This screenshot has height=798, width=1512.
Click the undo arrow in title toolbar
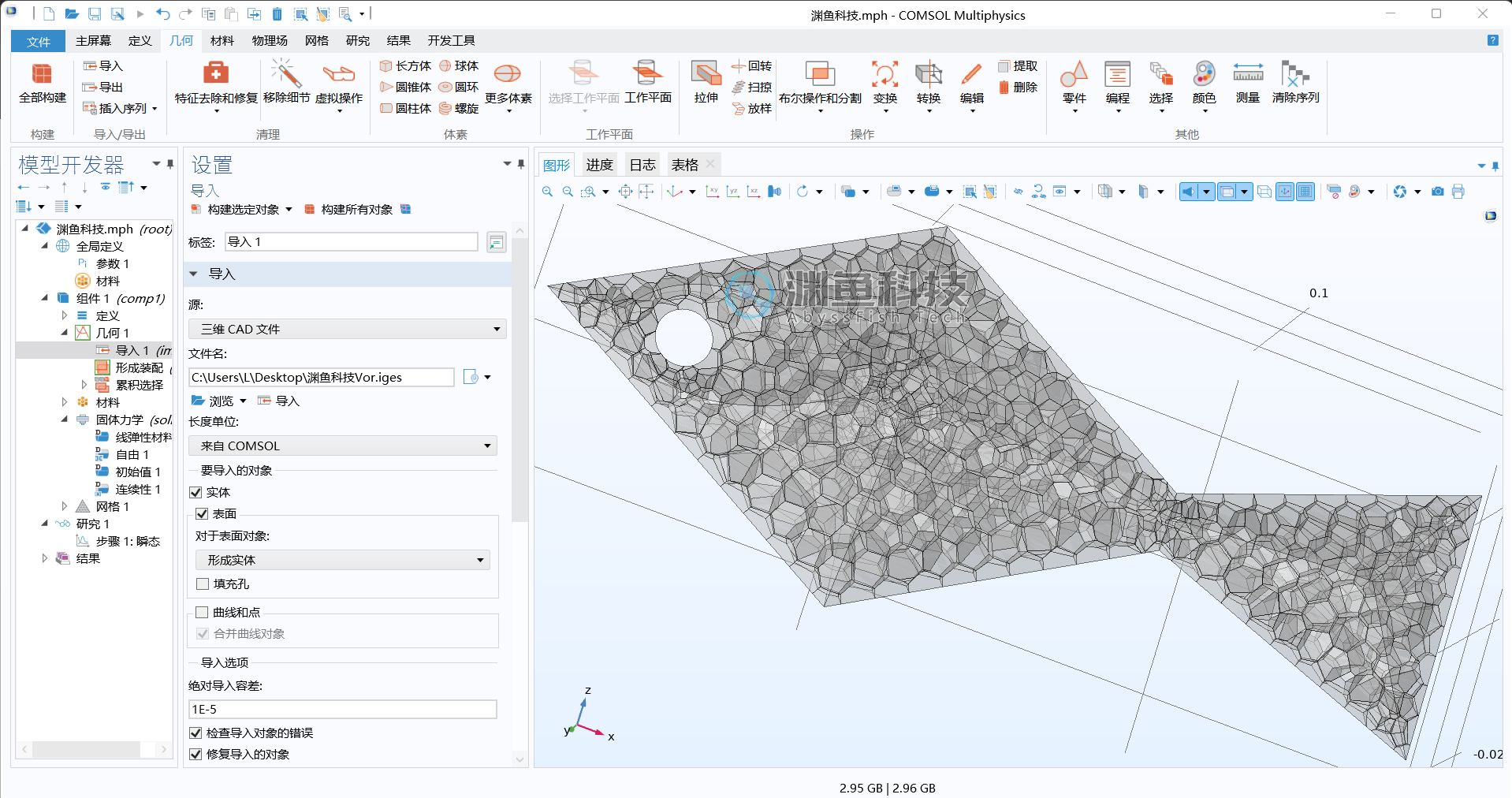[162, 14]
